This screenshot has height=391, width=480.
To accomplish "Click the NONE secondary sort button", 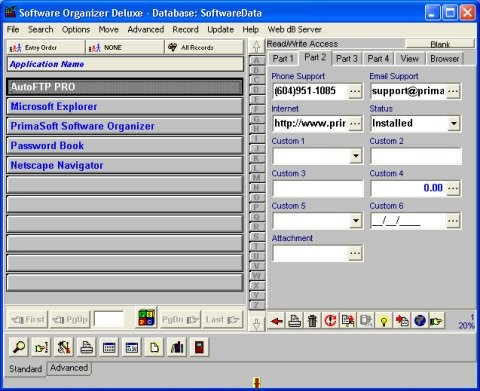I will [125, 48].
